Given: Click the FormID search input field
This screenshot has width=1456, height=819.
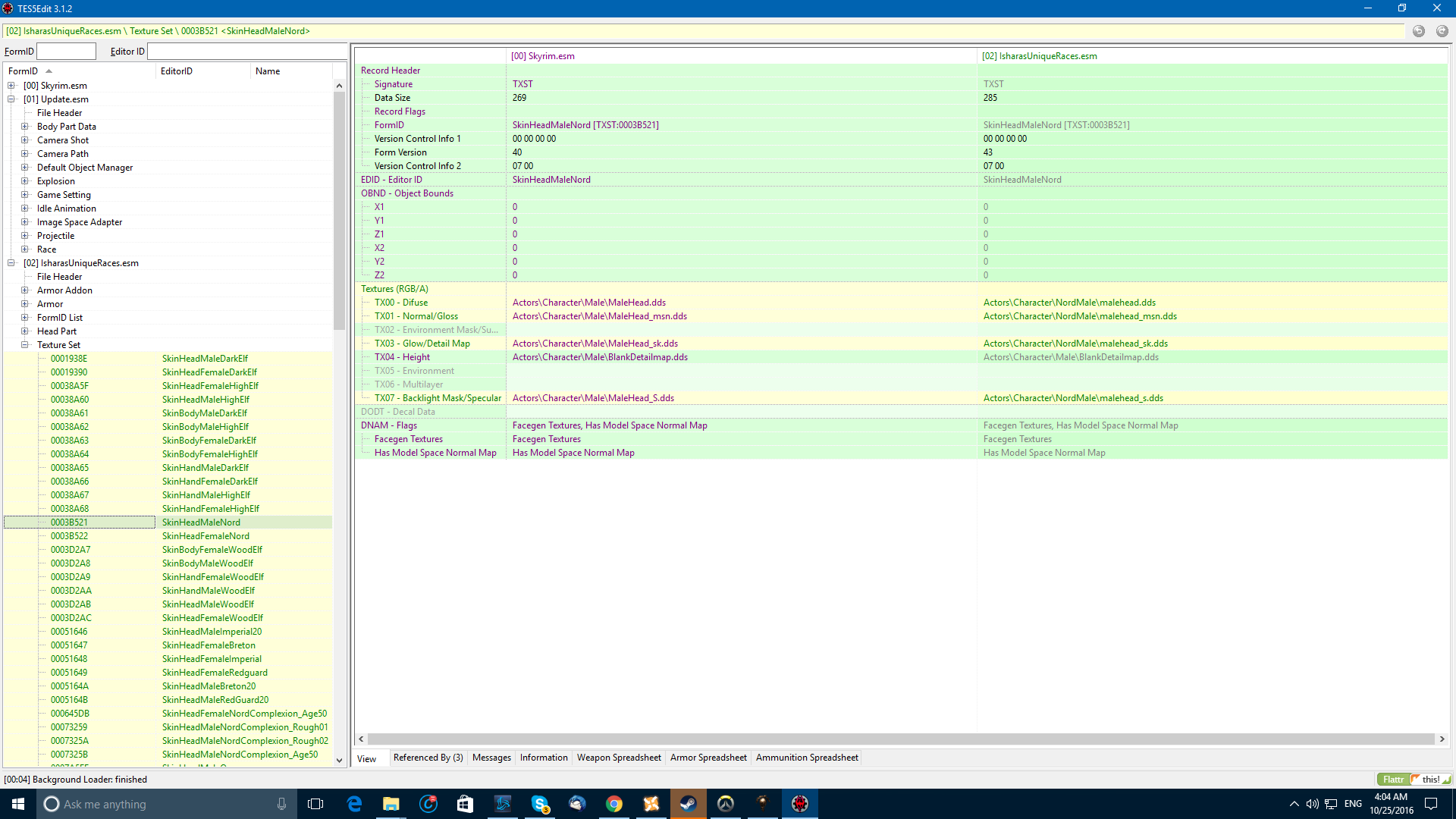Looking at the screenshot, I should tap(66, 52).
